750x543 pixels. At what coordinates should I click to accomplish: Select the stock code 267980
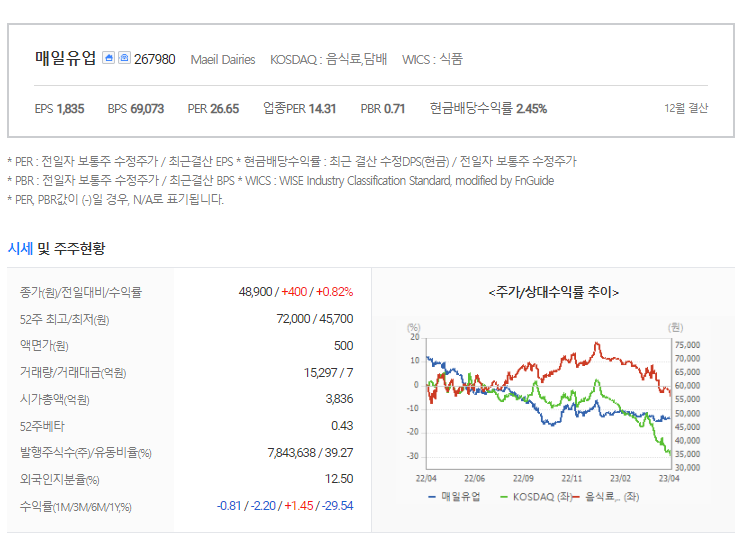[154, 59]
